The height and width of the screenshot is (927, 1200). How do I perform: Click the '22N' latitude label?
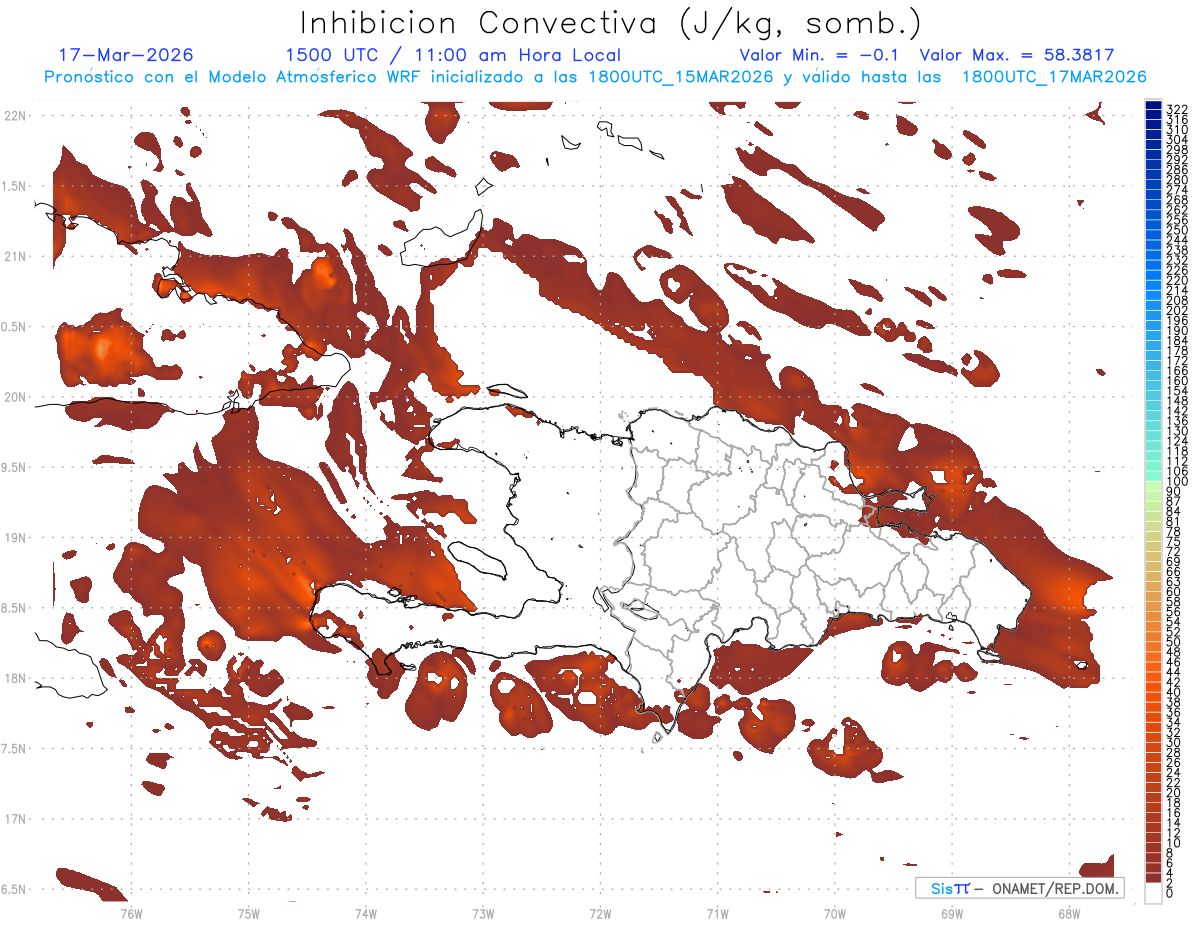coord(15,115)
